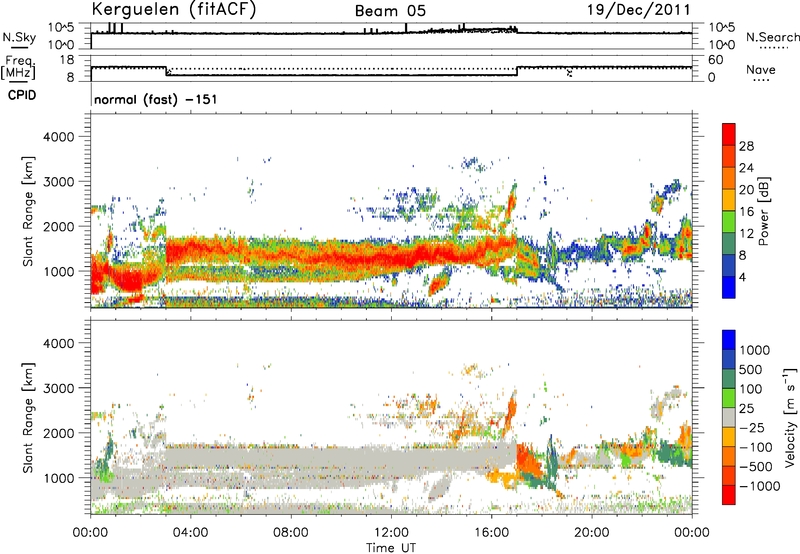The height and width of the screenshot is (554, 800).
Task: Click the 'Slant Range [km]' label of power panel
Action: [x=28, y=211]
